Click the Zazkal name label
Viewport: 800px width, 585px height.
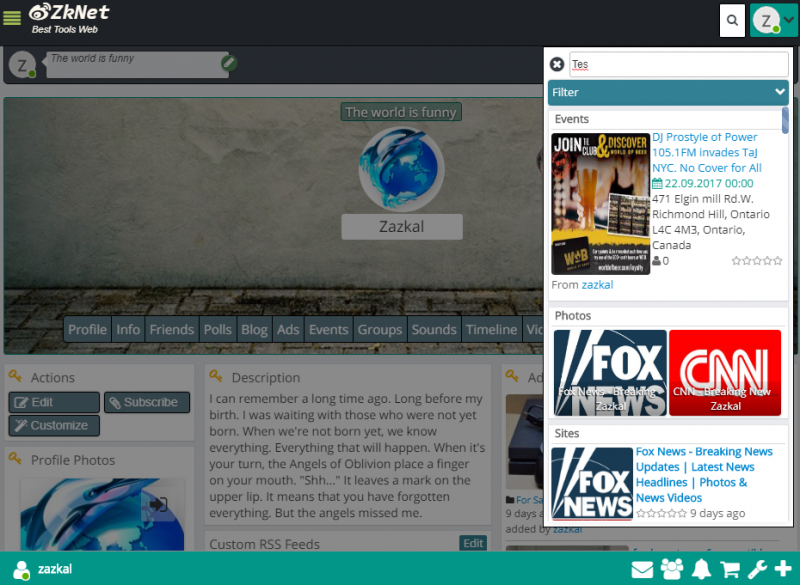point(402,226)
